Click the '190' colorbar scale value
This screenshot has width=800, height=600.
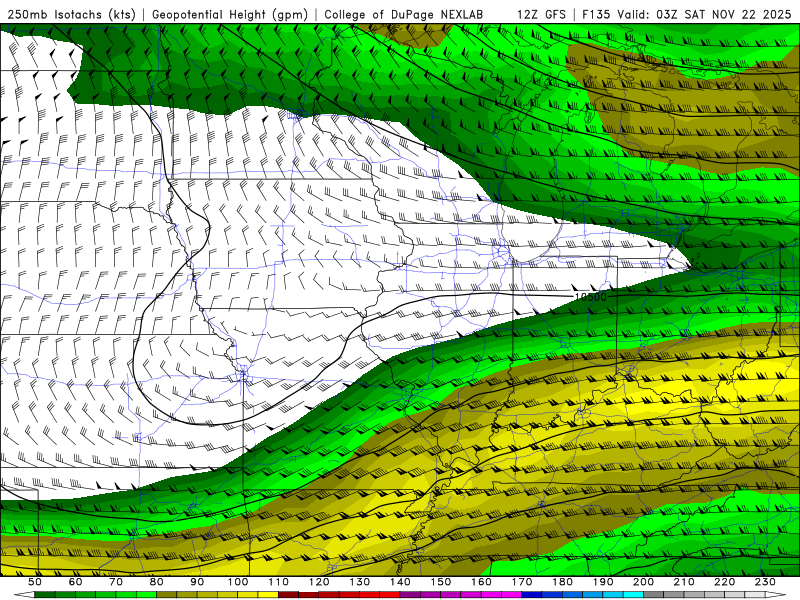pos(603,582)
